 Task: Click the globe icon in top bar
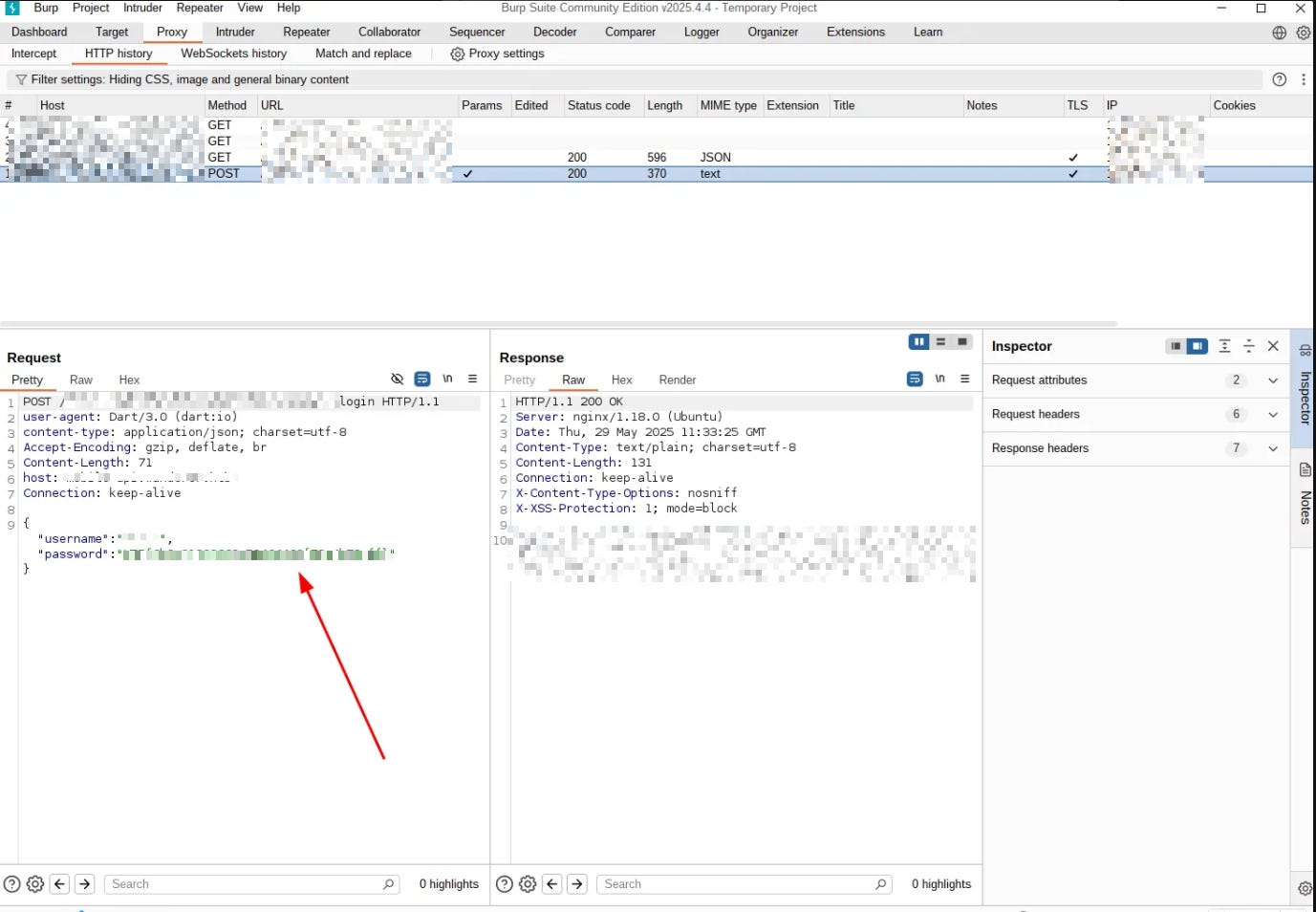click(1279, 33)
